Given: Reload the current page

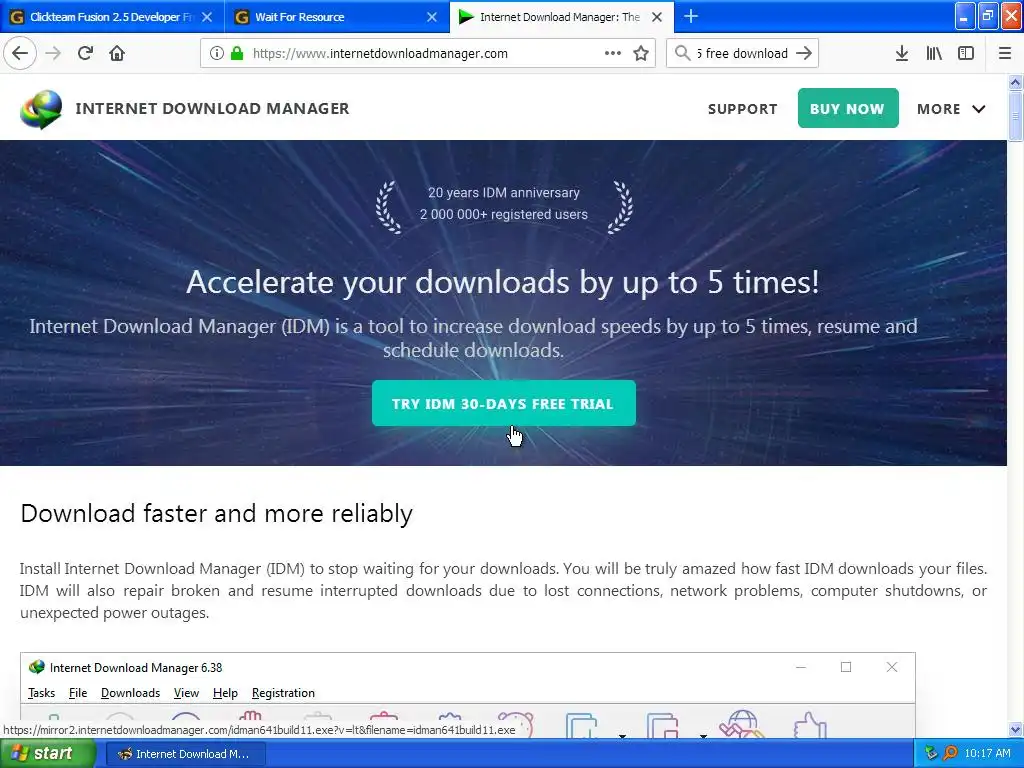Looking at the screenshot, I should tap(85, 54).
